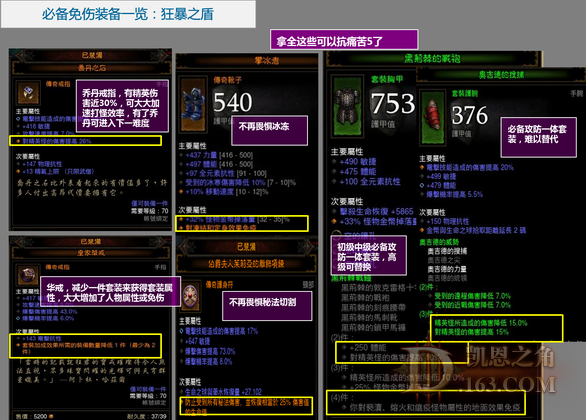The height and width of the screenshot is (420, 586).
Task: Click the red set bracers icon
Action: pyautogui.click(x=433, y=117)
